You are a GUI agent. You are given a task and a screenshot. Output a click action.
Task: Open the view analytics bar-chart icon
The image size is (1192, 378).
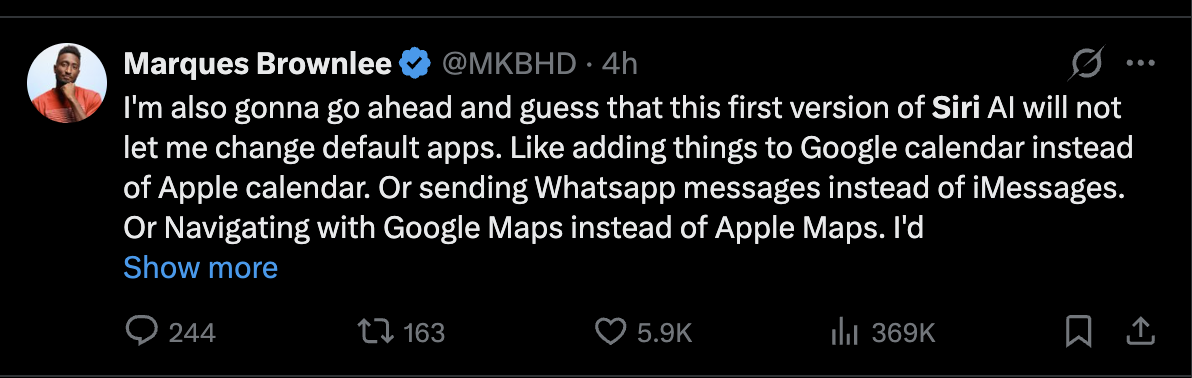(845, 332)
